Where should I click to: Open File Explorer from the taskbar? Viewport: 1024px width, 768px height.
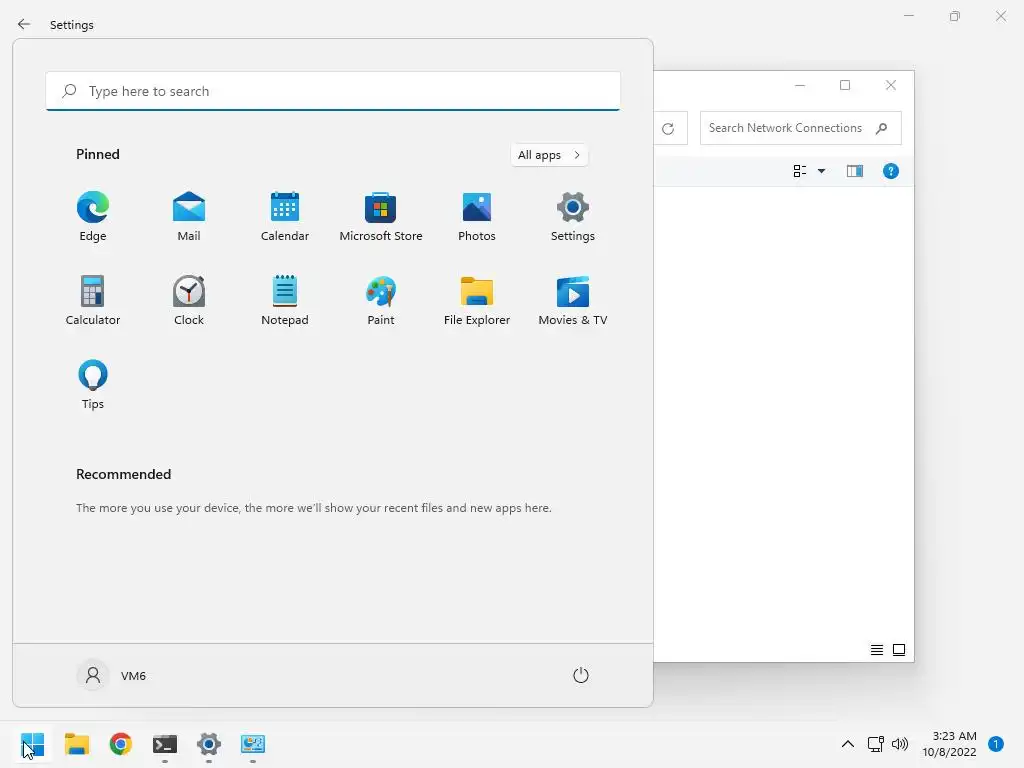(76, 744)
